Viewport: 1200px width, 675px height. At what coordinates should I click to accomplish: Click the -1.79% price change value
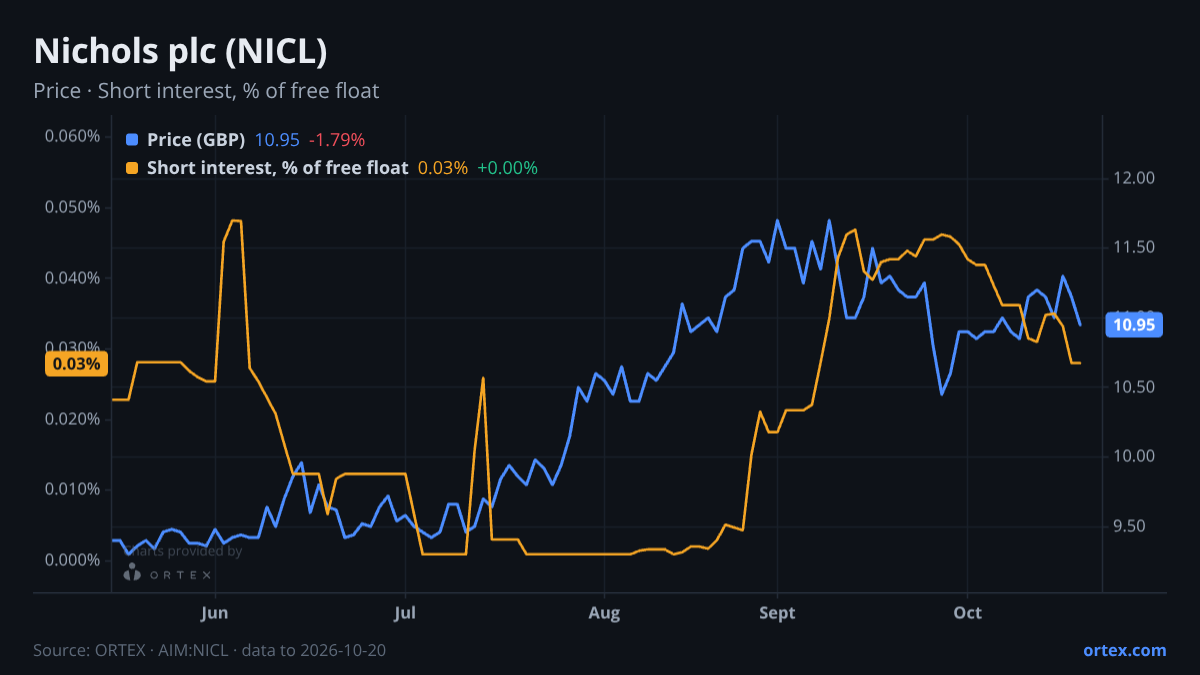337,140
